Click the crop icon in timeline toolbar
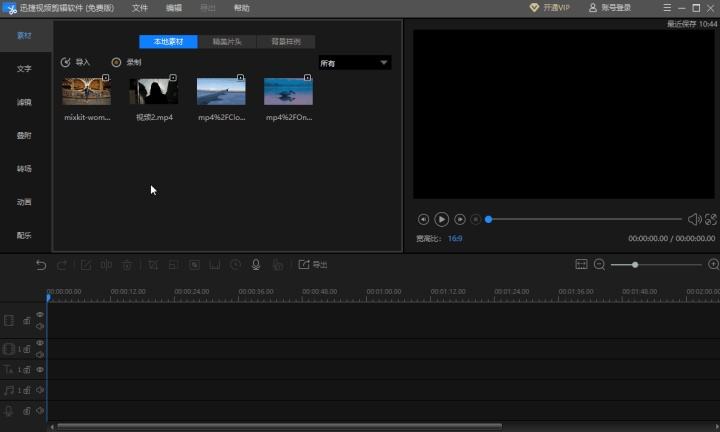This screenshot has width=720, height=432. 153,265
